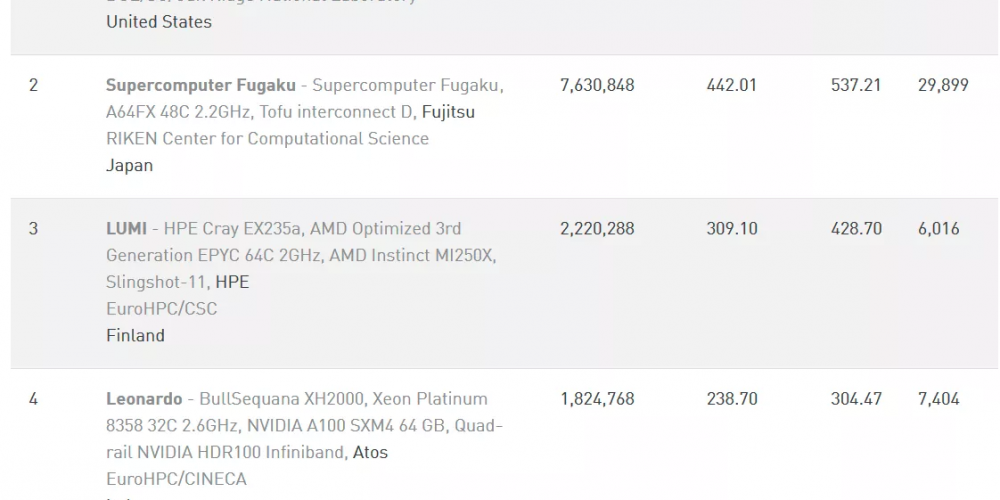The width and height of the screenshot is (1000, 500).
Task: Click the Atos vendor name
Action: coord(371,453)
